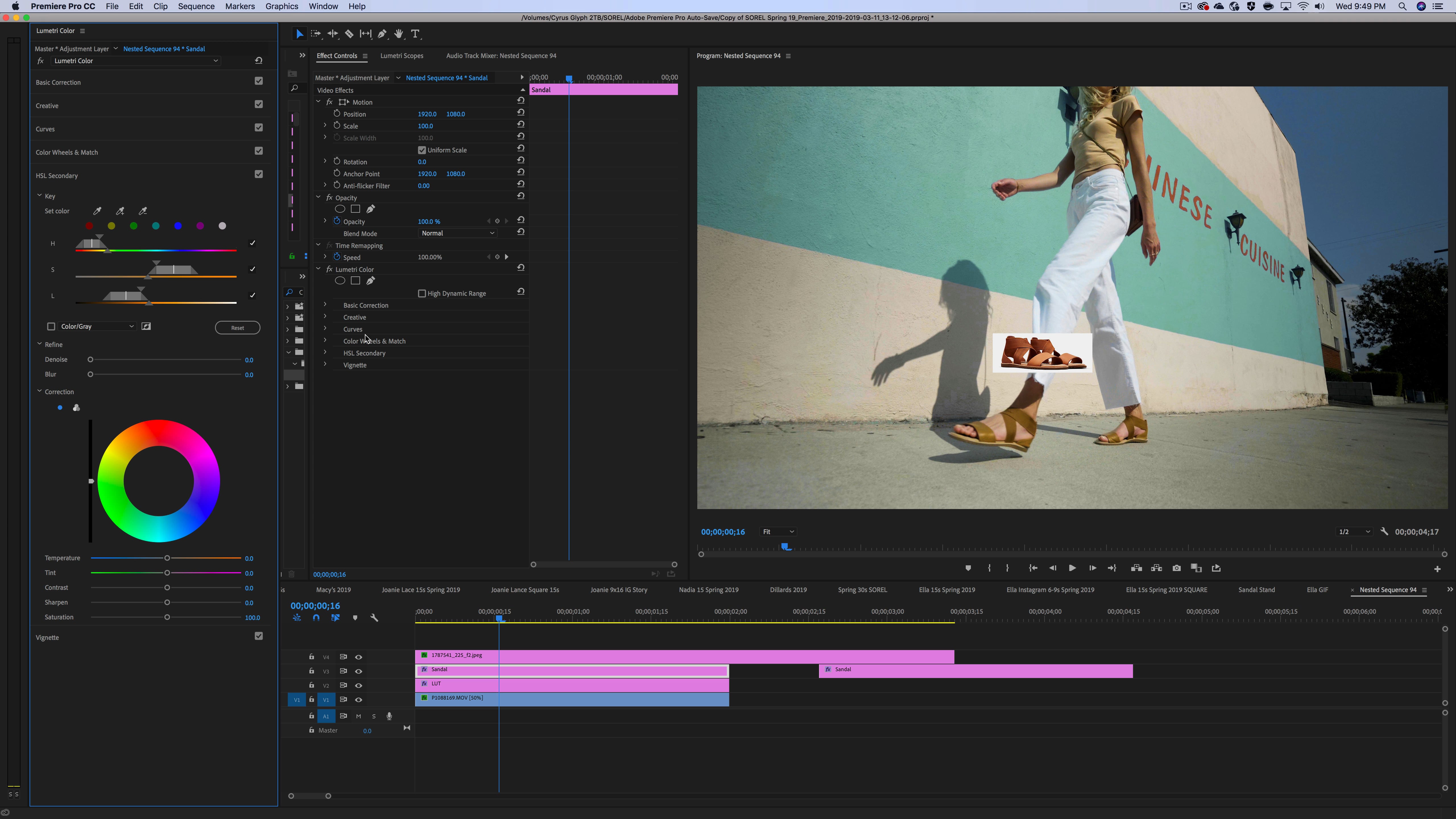
Task: Select the Razor tool
Action: click(x=349, y=34)
